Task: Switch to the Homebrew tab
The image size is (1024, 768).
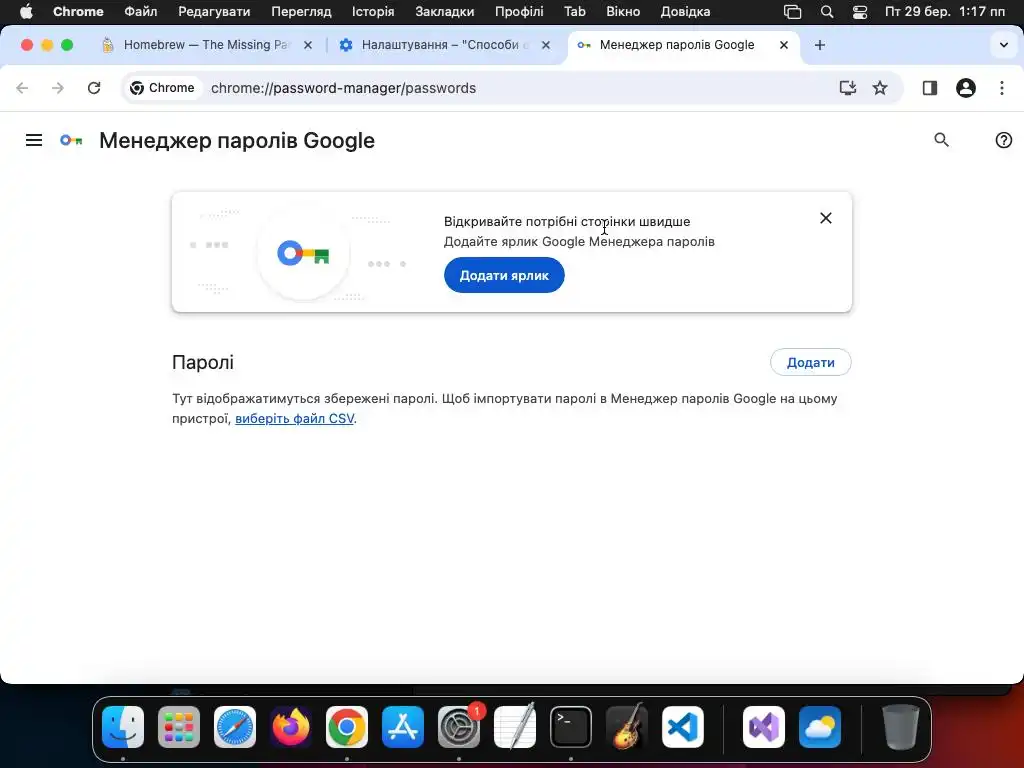Action: [206, 45]
